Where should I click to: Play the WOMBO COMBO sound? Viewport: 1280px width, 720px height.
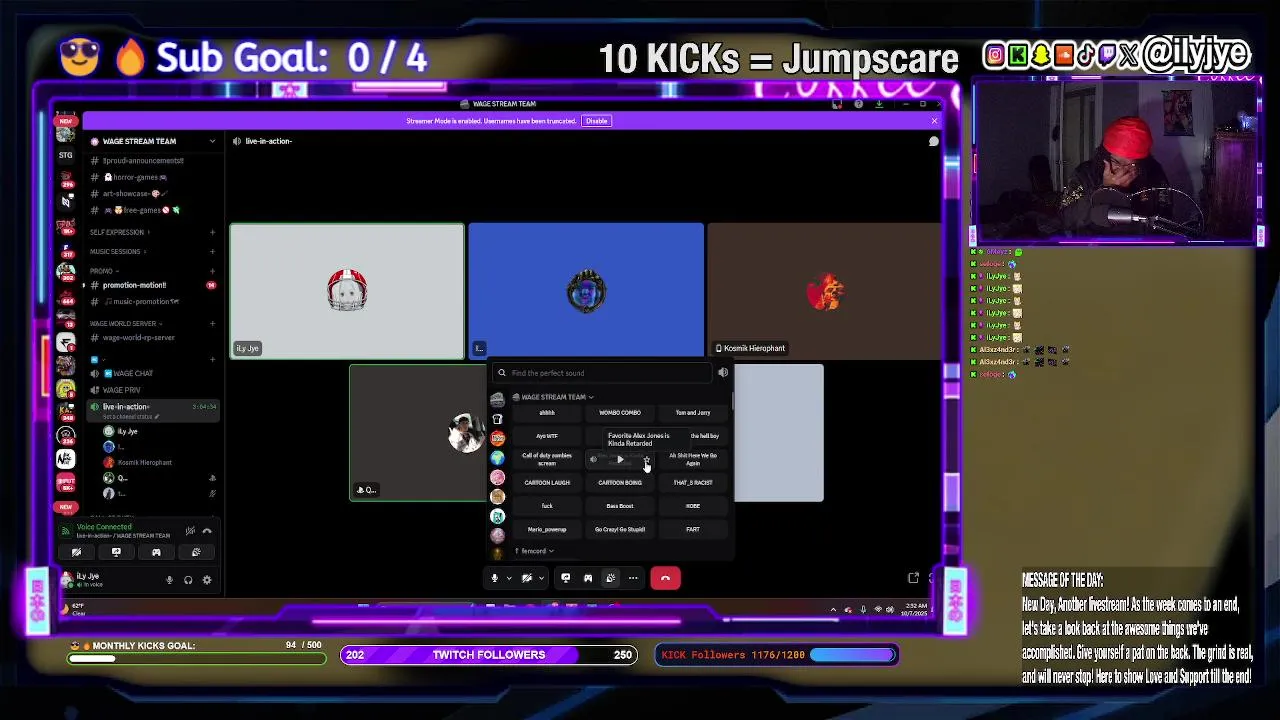tap(620, 413)
